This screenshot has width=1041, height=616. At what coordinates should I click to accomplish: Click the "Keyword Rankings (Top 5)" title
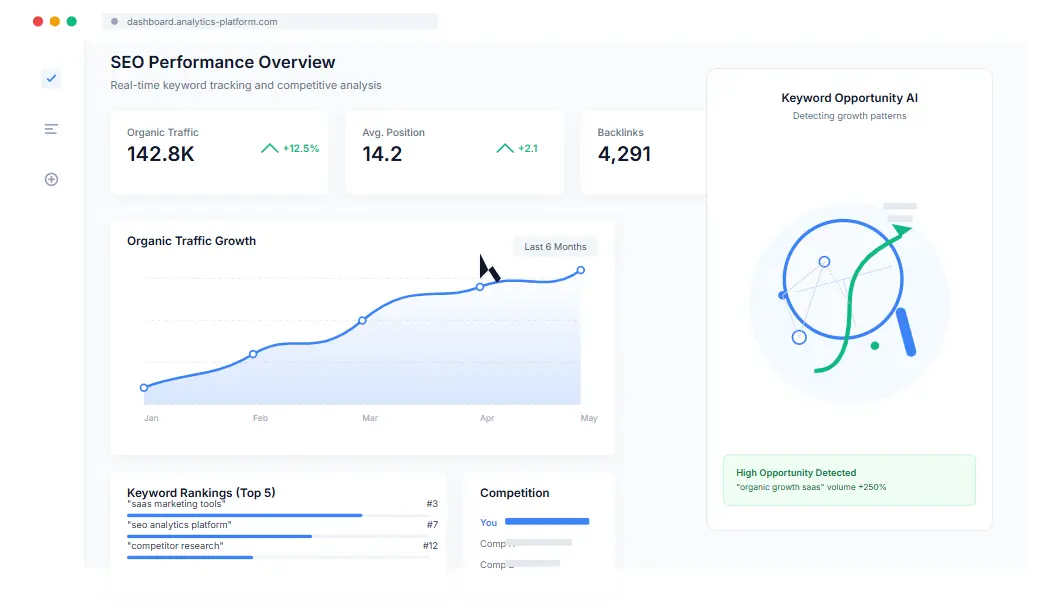201,493
